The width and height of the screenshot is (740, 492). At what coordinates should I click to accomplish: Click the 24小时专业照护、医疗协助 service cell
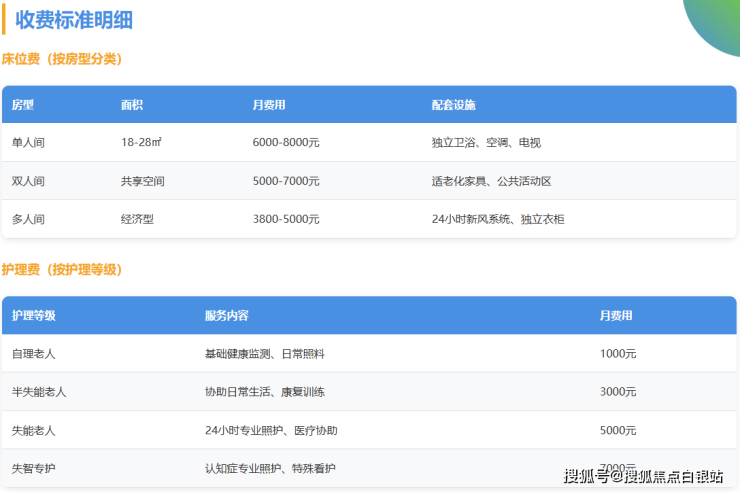tap(271, 430)
